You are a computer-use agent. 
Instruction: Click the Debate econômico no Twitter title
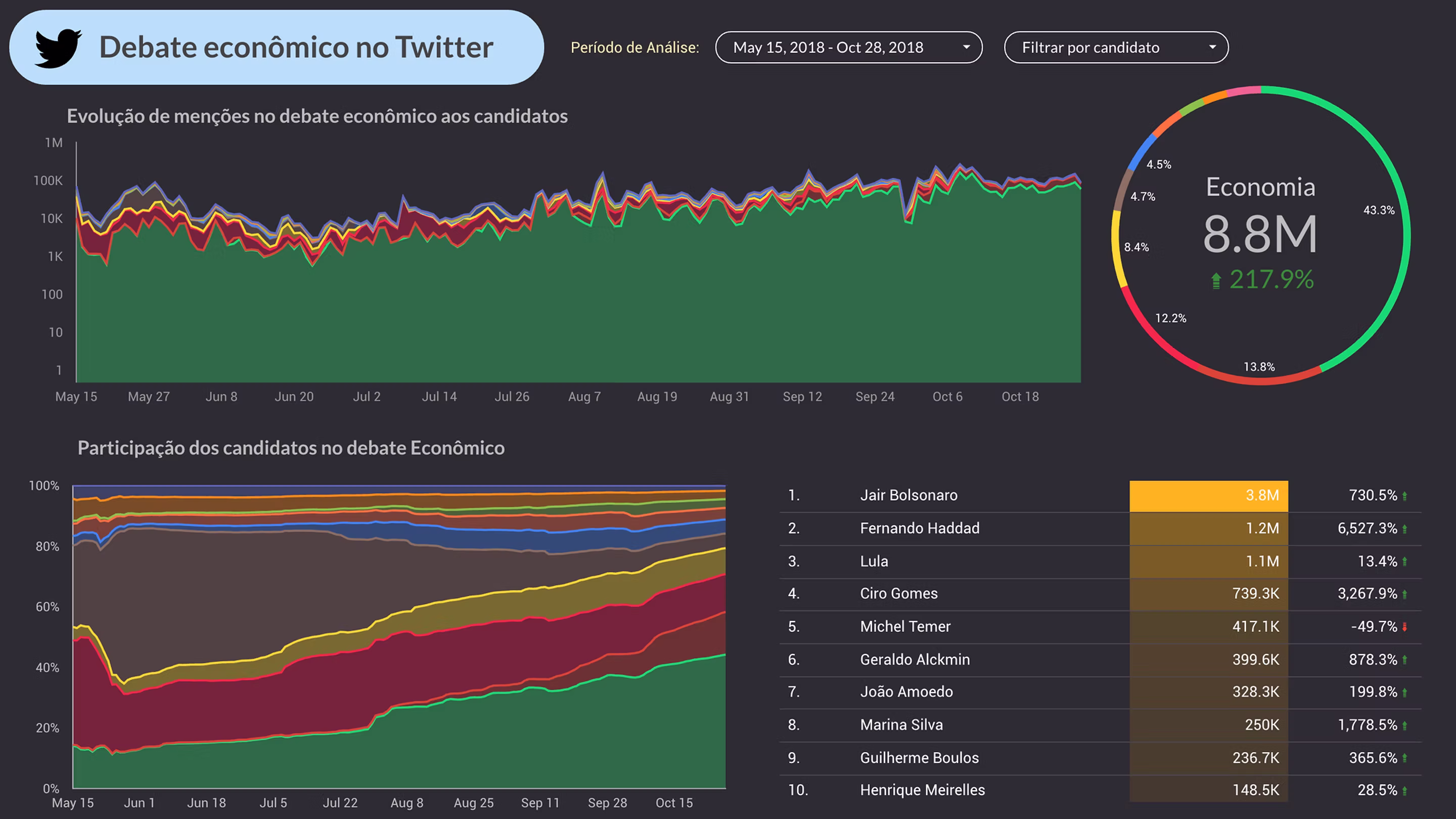click(x=296, y=47)
